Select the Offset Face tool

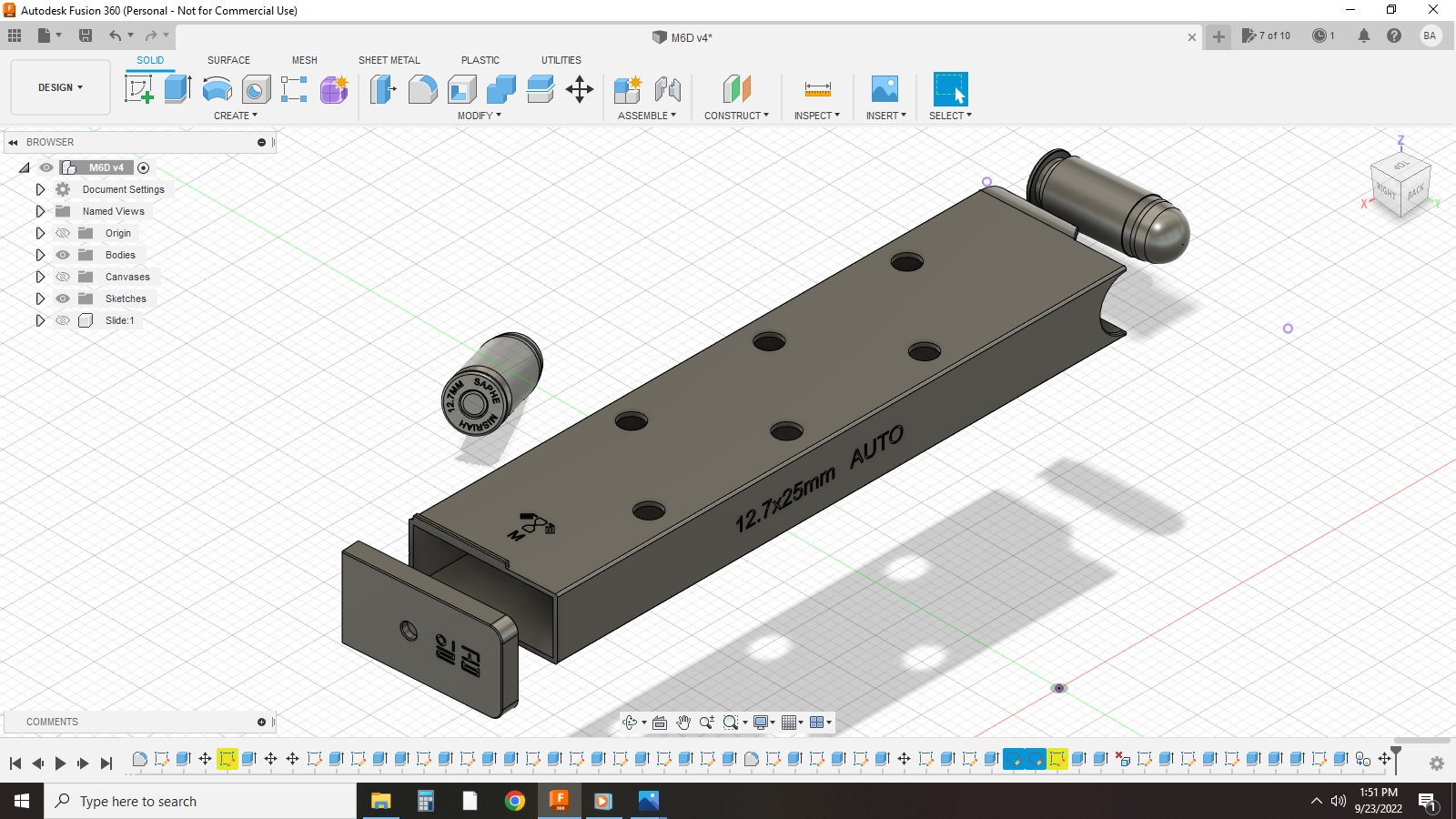541,89
